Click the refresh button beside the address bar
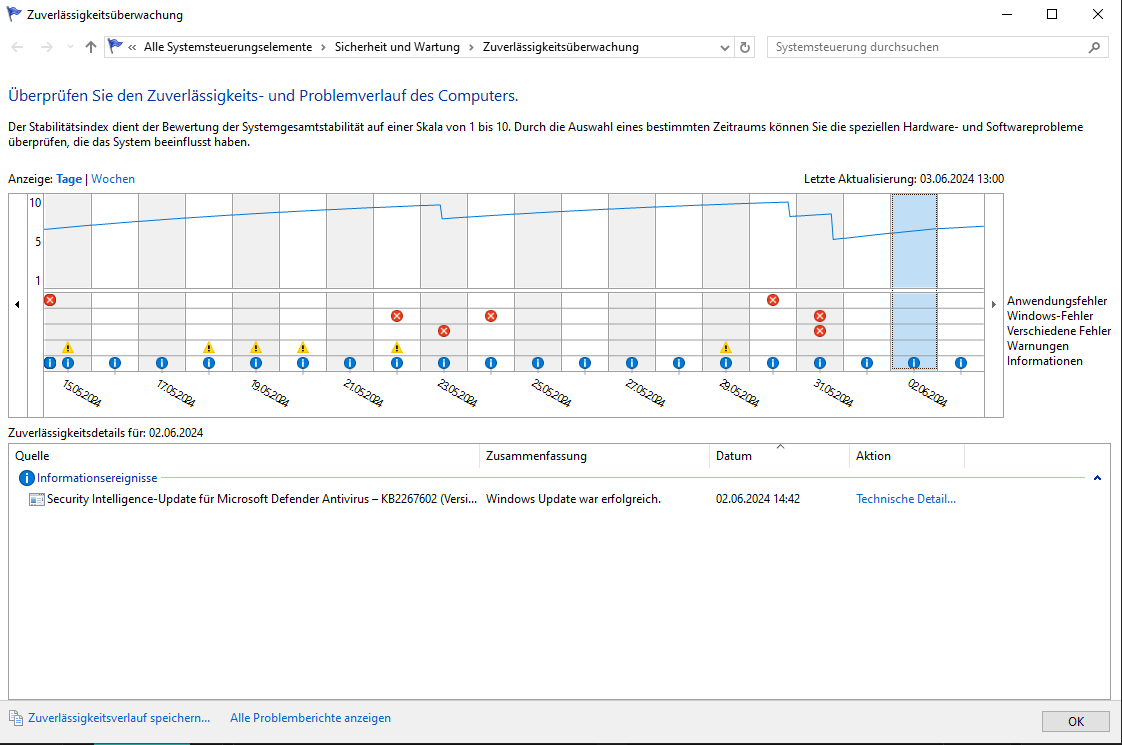This screenshot has height=745, width=1122. pos(745,47)
